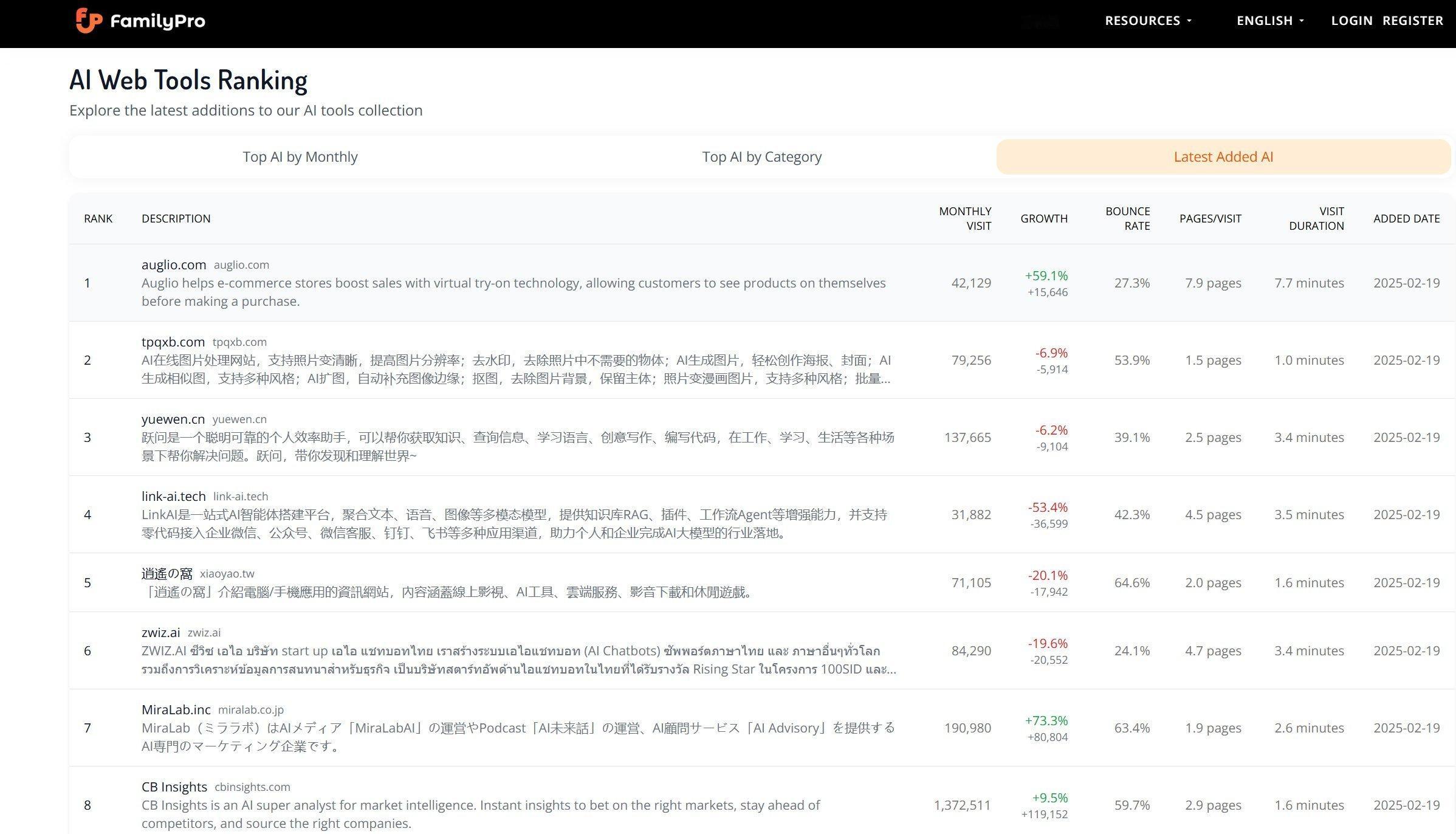Click the auglio.com website link

coord(240,264)
